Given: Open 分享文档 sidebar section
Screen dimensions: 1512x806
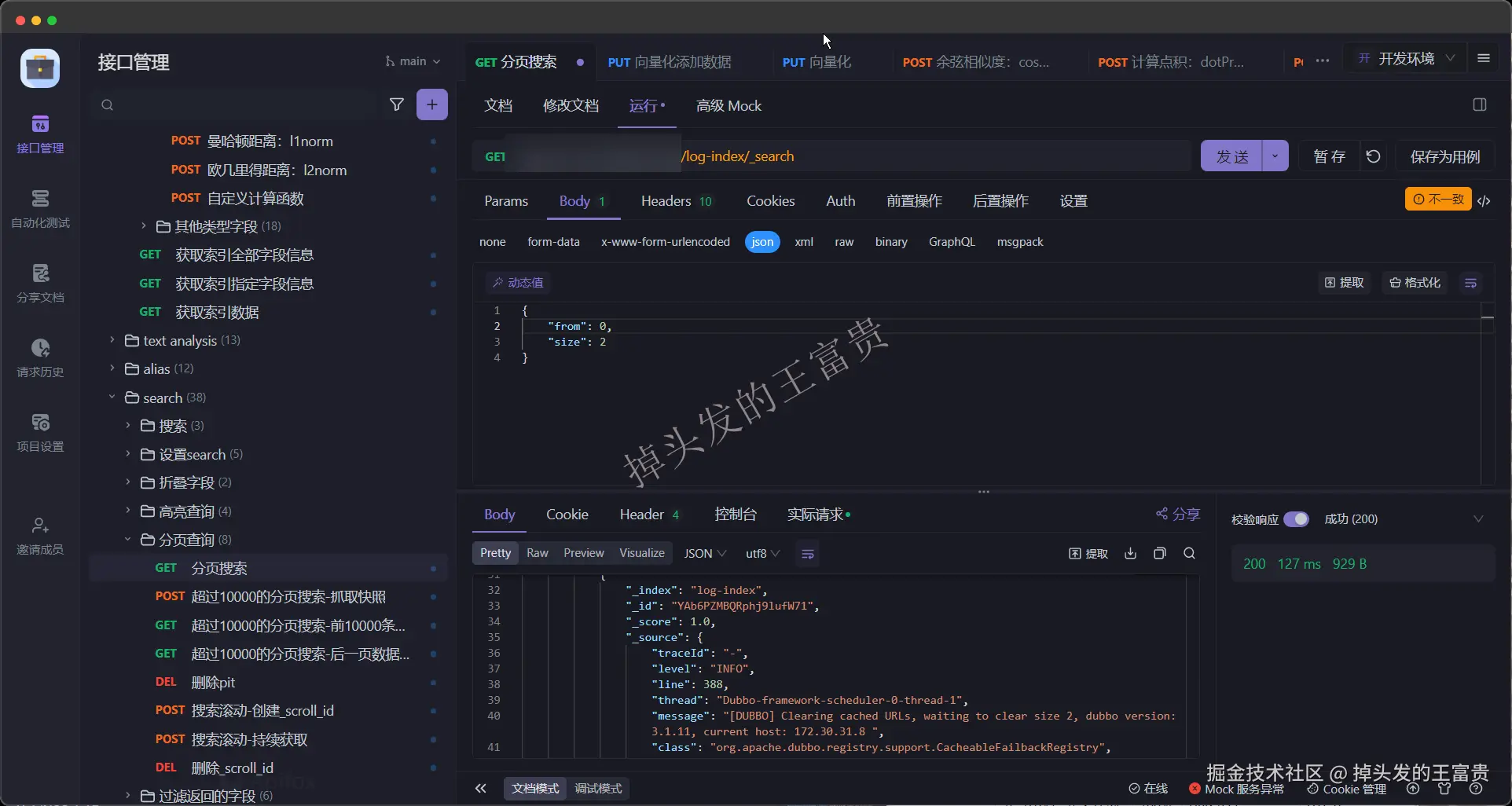Looking at the screenshot, I should [40, 283].
